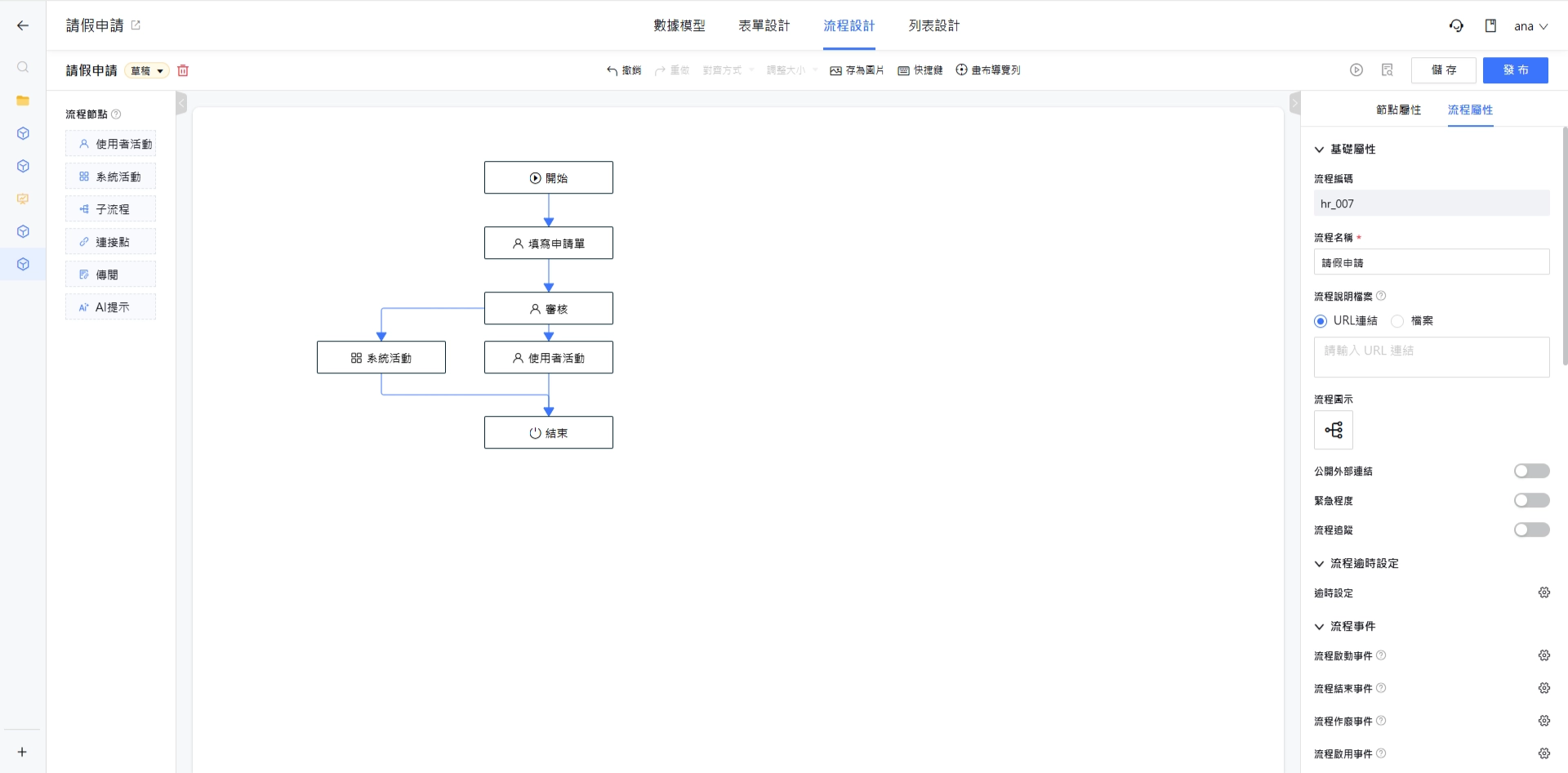Open the gear for 流程啟動事件
1568x773 pixels.
[1543, 655]
